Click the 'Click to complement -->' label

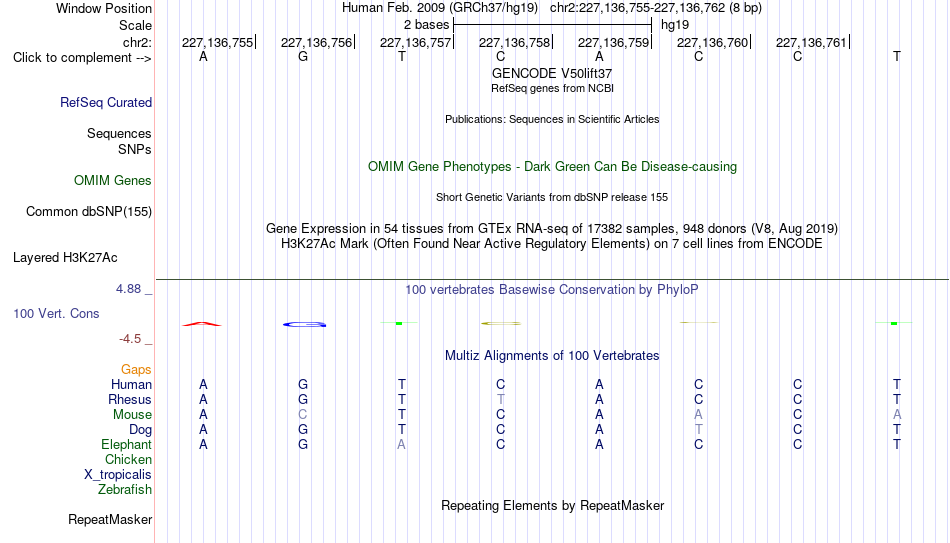click(82, 58)
